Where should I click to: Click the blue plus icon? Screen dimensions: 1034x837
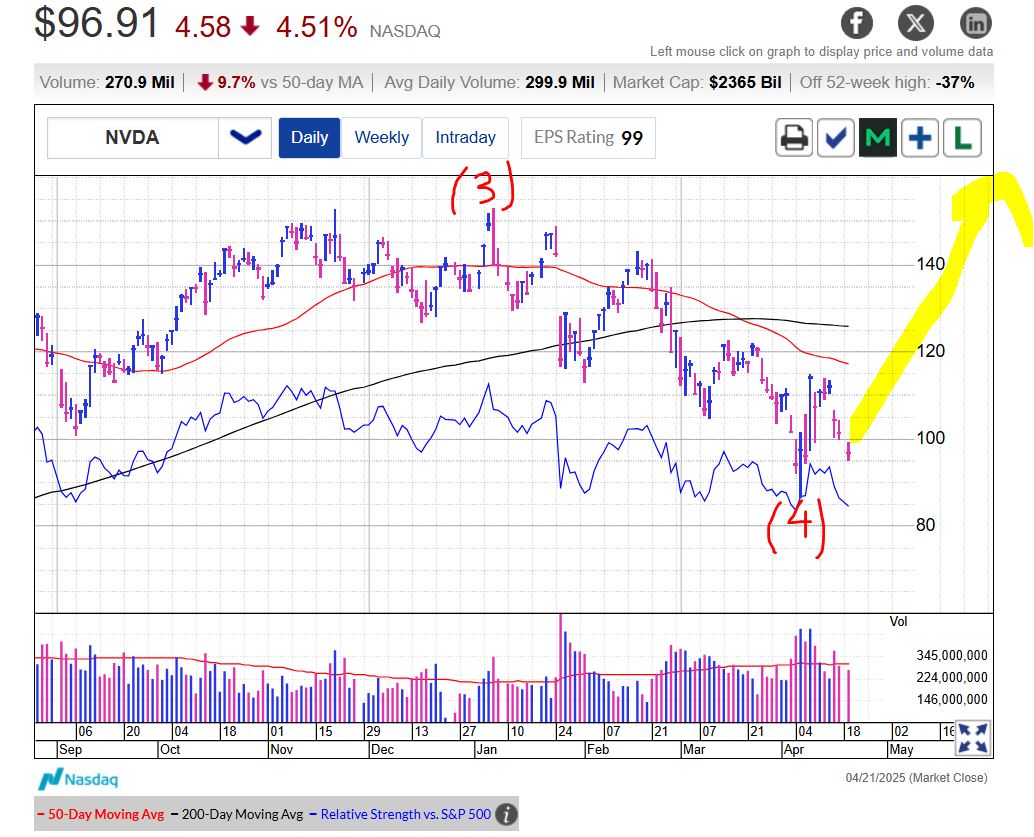[x=920, y=138]
